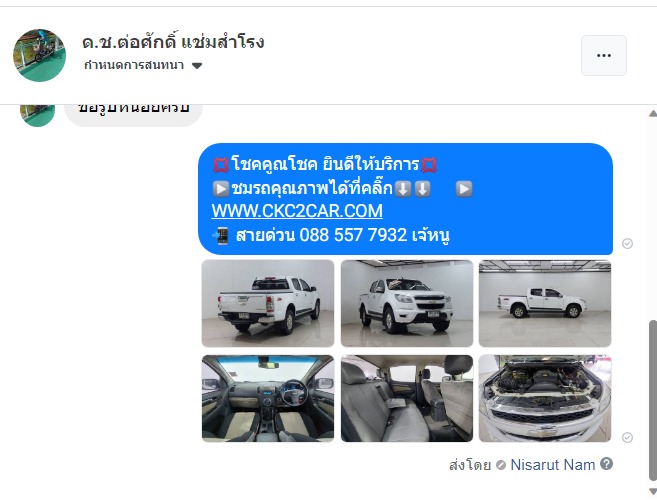Open the dashboard interior photo
This screenshot has height=500, width=657.
pyautogui.click(x=268, y=398)
